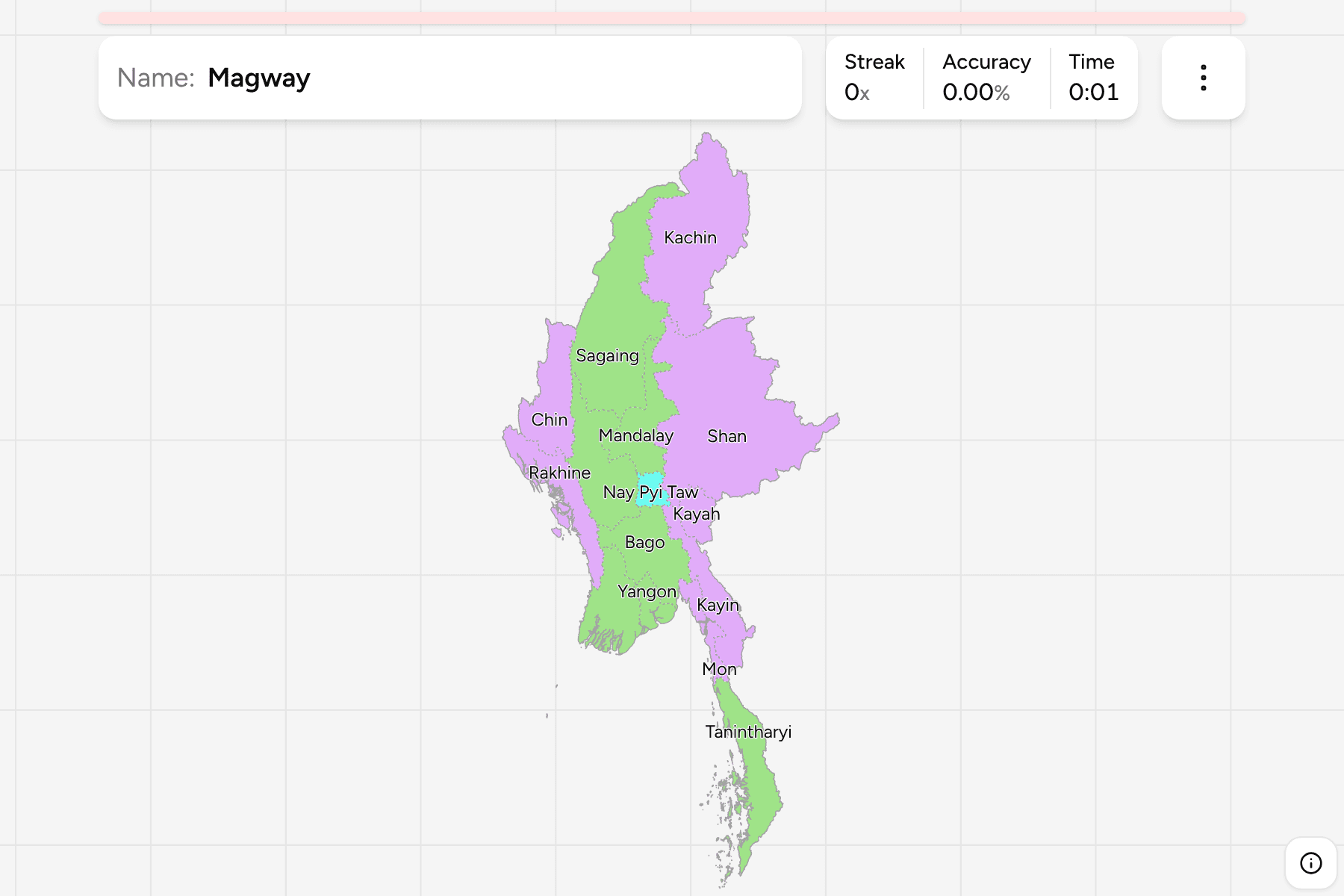Screen dimensions: 1344x896
Task: Click the pink progress bar at top
Action: (671, 18)
